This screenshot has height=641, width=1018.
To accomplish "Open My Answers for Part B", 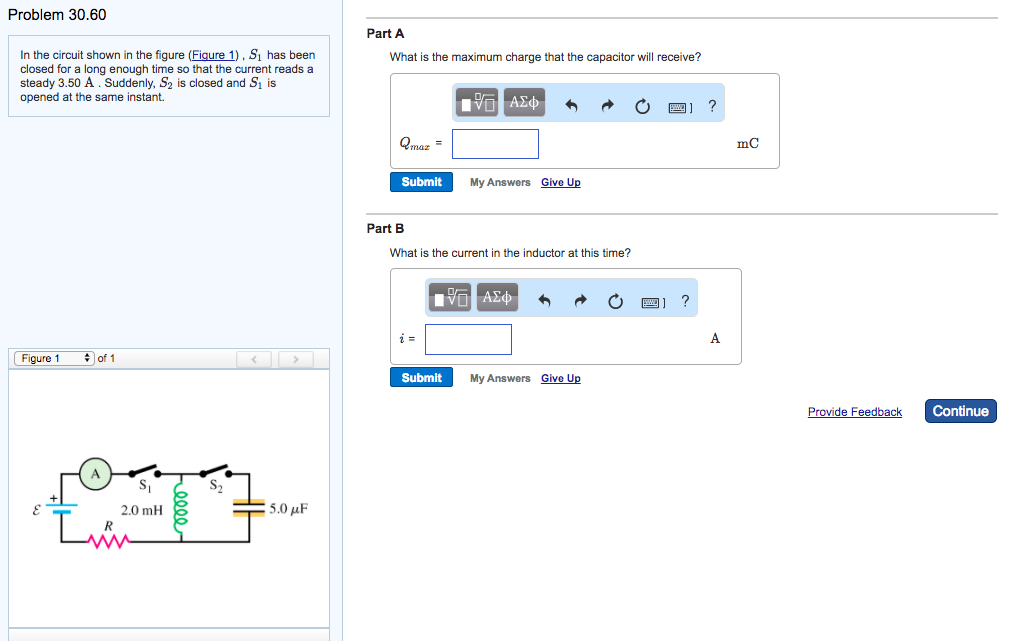I will pos(500,378).
